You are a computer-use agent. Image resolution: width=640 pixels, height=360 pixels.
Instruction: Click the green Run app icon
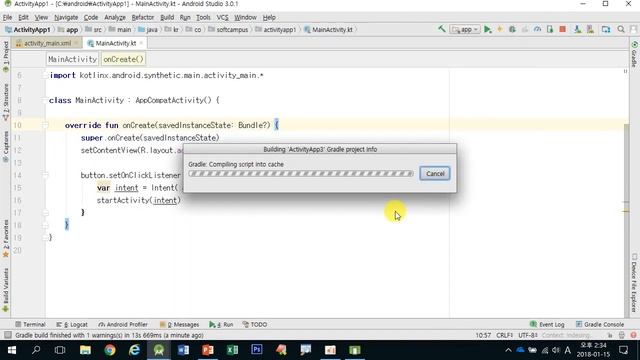pos(487,29)
